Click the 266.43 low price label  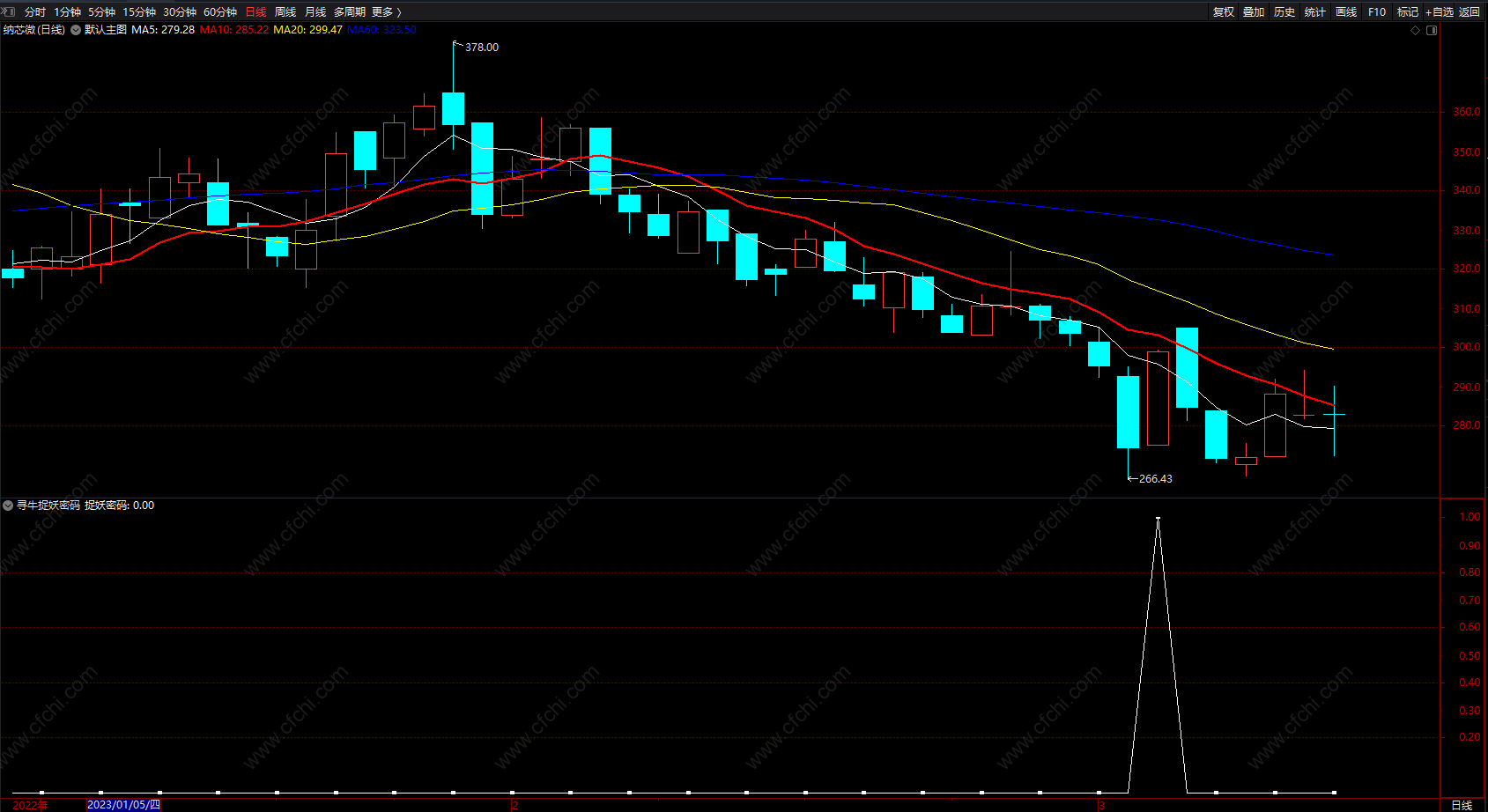[x=1156, y=479]
